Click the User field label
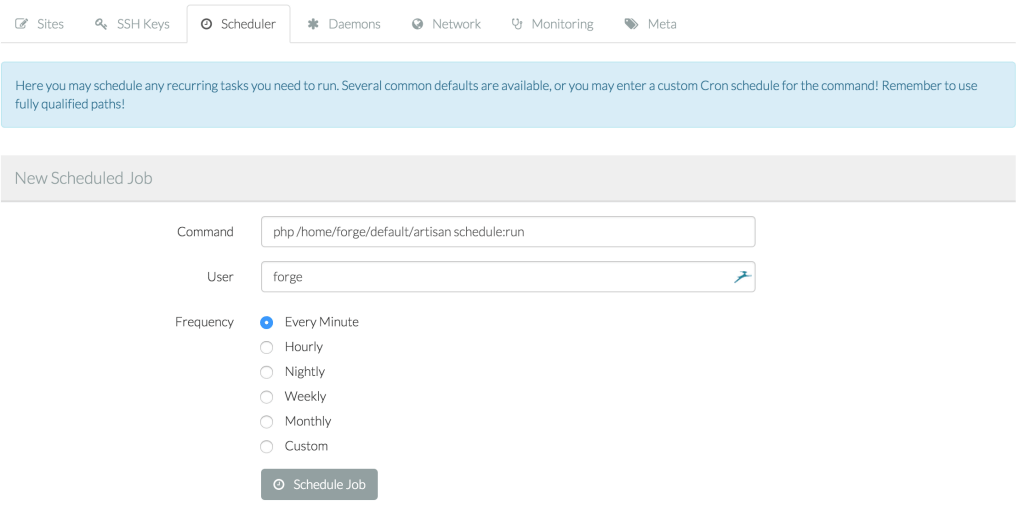Image resolution: width=1024 pixels, height=512 pixels. coord(220,277)
